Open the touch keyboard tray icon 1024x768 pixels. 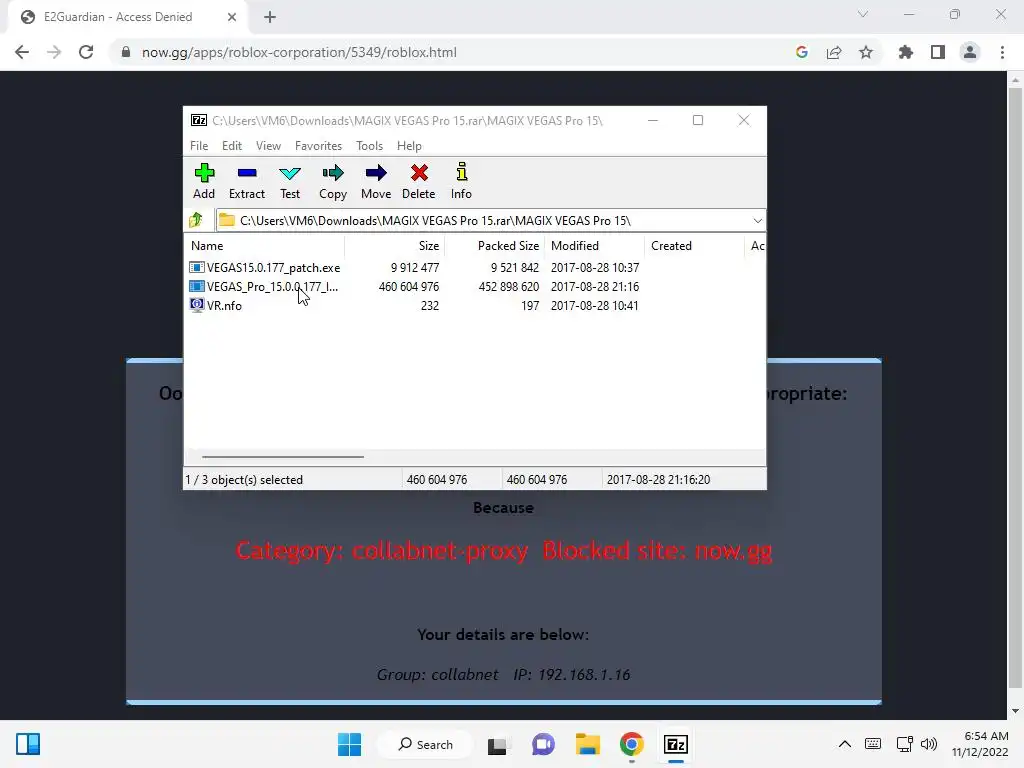tap(873, 744)
